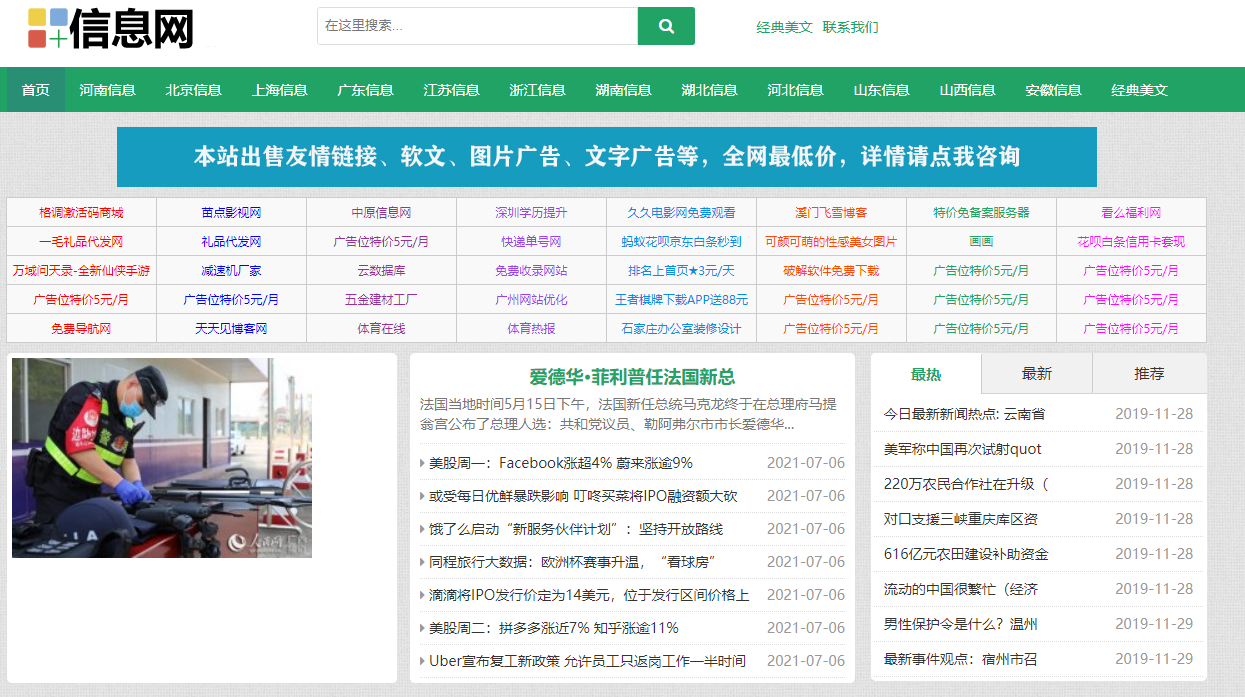The width and height of the screenshot is (1245, 697).
Task: Open 江苏信息 nav item
Action: pos(451,90)
